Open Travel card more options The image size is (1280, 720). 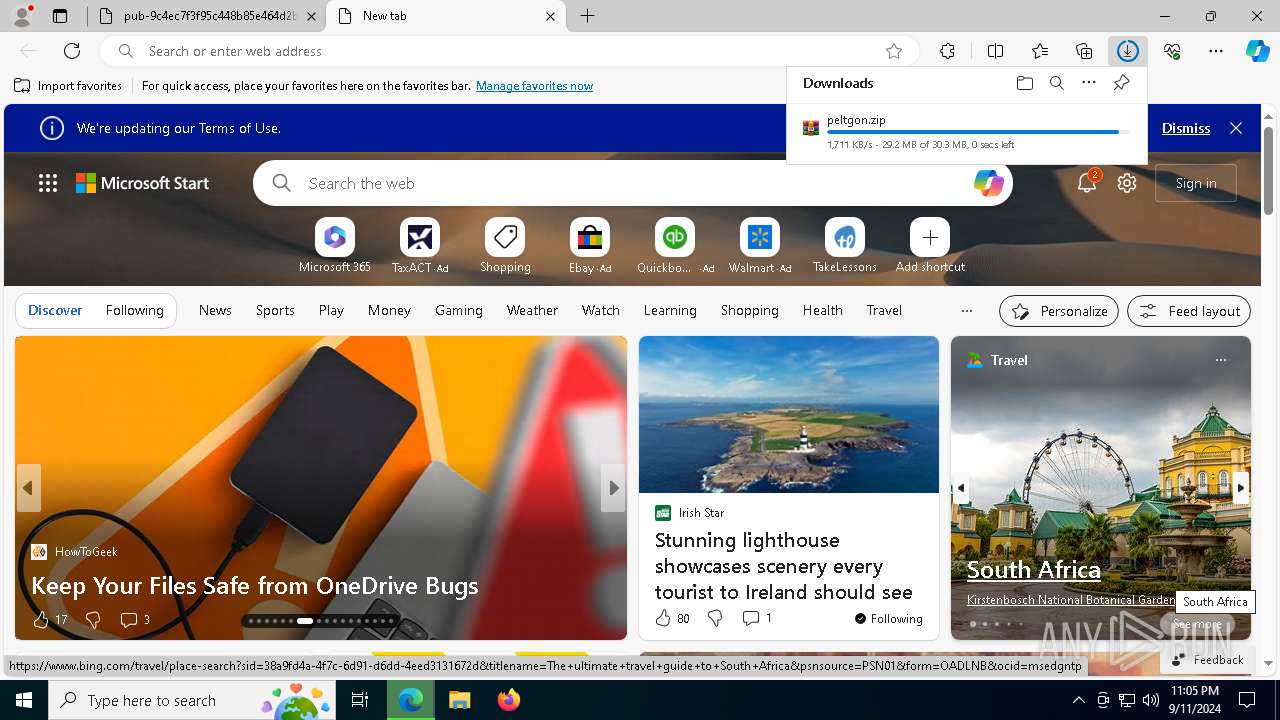[1220, 360]
